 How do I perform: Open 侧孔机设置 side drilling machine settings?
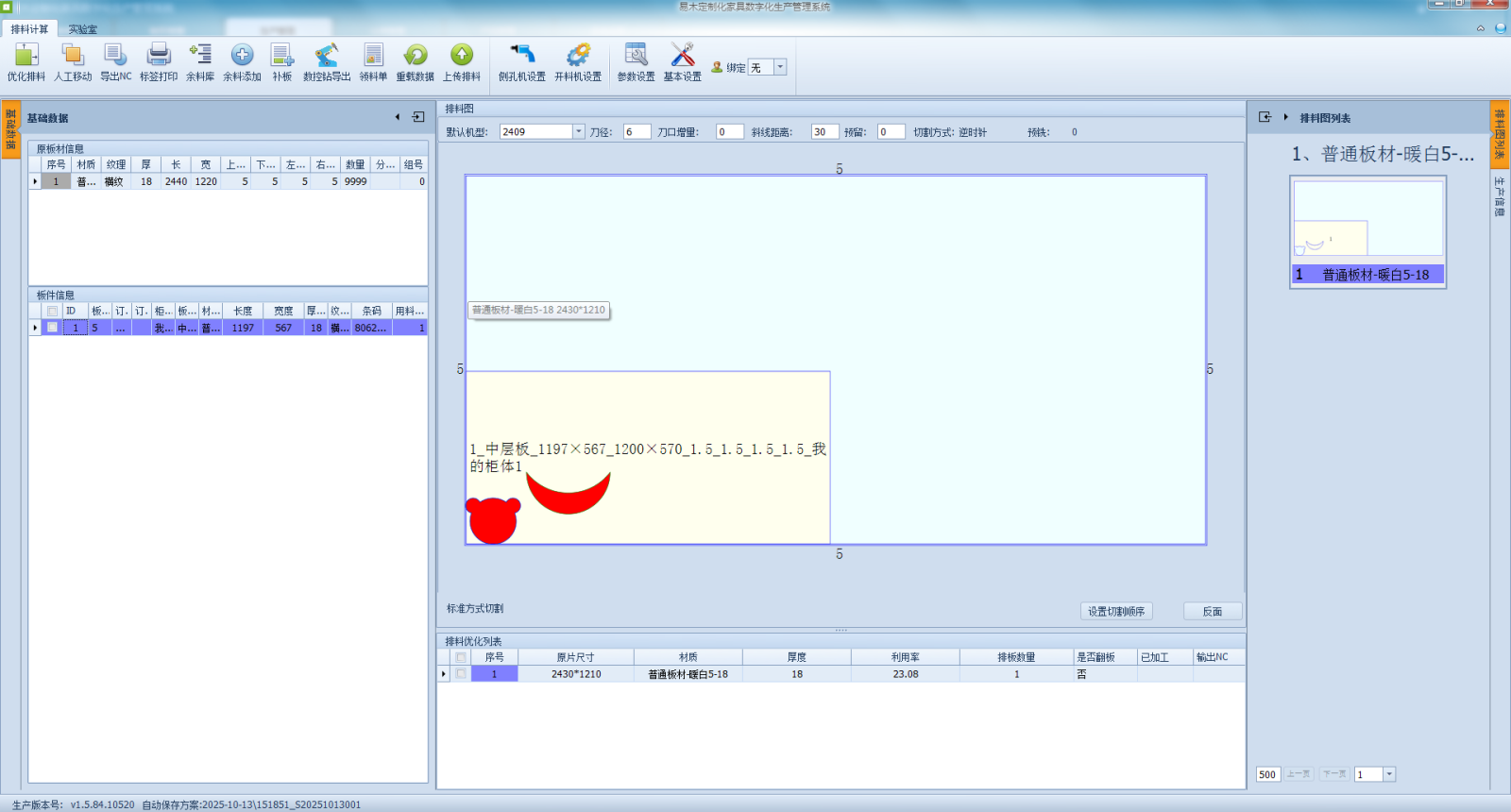pos(522,62)
